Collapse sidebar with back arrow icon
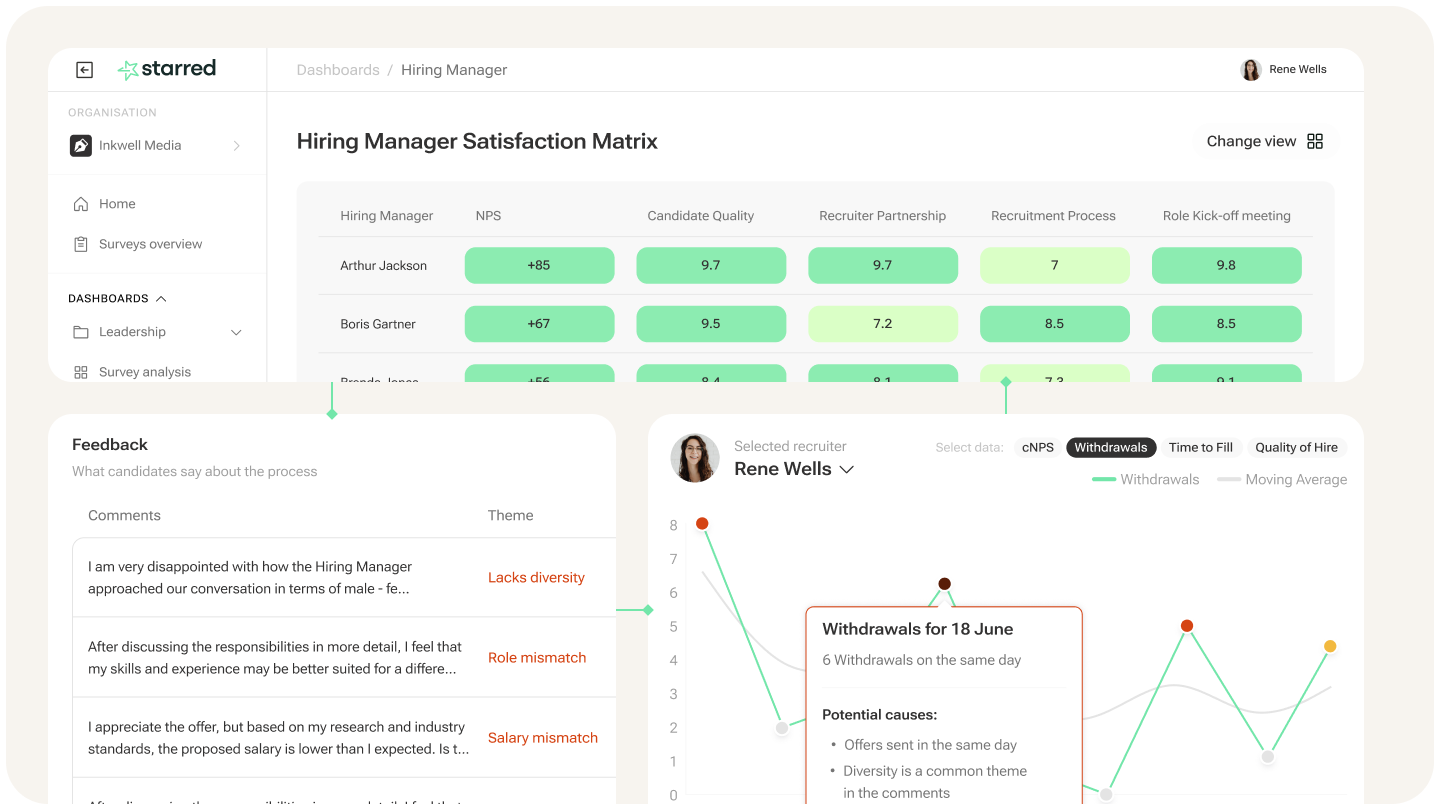The width and height of the screenshot is (1440, 810). (85, 70)
